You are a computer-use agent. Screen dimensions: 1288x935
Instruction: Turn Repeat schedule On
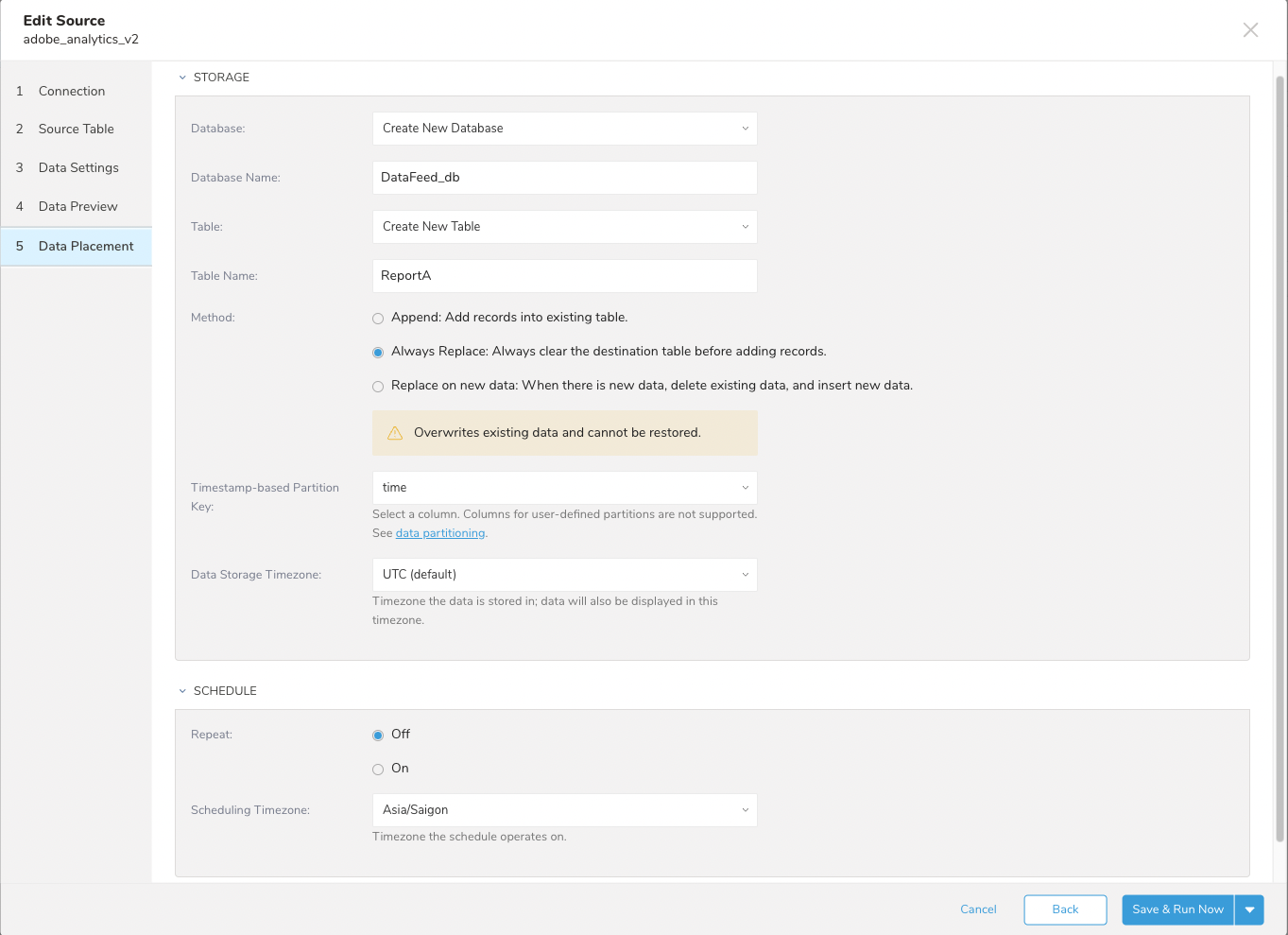[x=378, y=770]
